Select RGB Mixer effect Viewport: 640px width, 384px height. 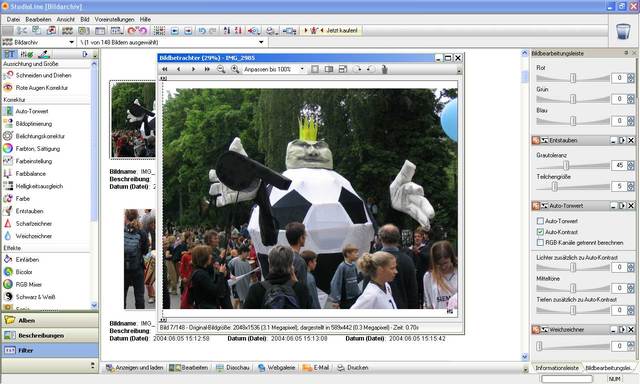coord(23,284)
